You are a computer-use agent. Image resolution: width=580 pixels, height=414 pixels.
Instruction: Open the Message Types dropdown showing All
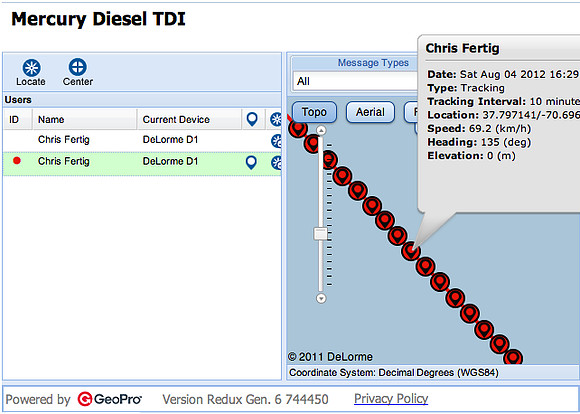pos(356,81)
